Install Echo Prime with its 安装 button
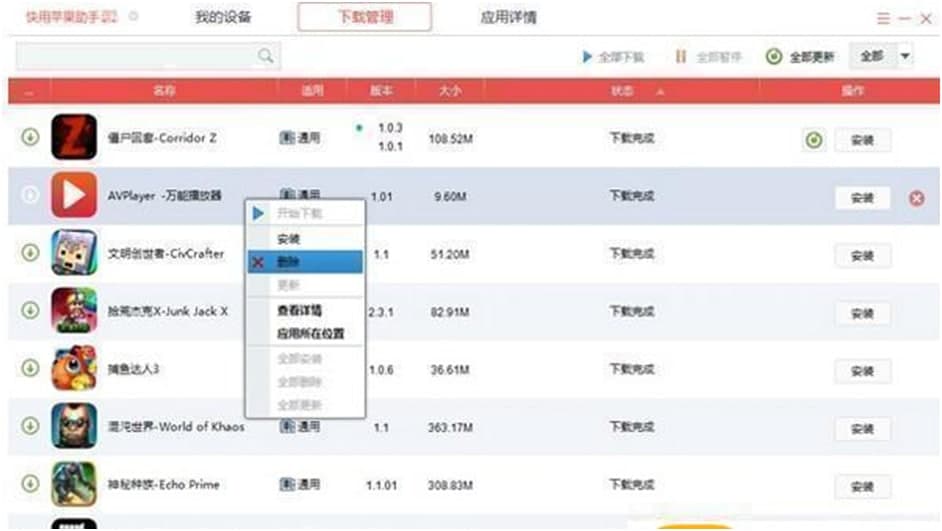This screenshot has height=531, width=942. pos(862,487)
